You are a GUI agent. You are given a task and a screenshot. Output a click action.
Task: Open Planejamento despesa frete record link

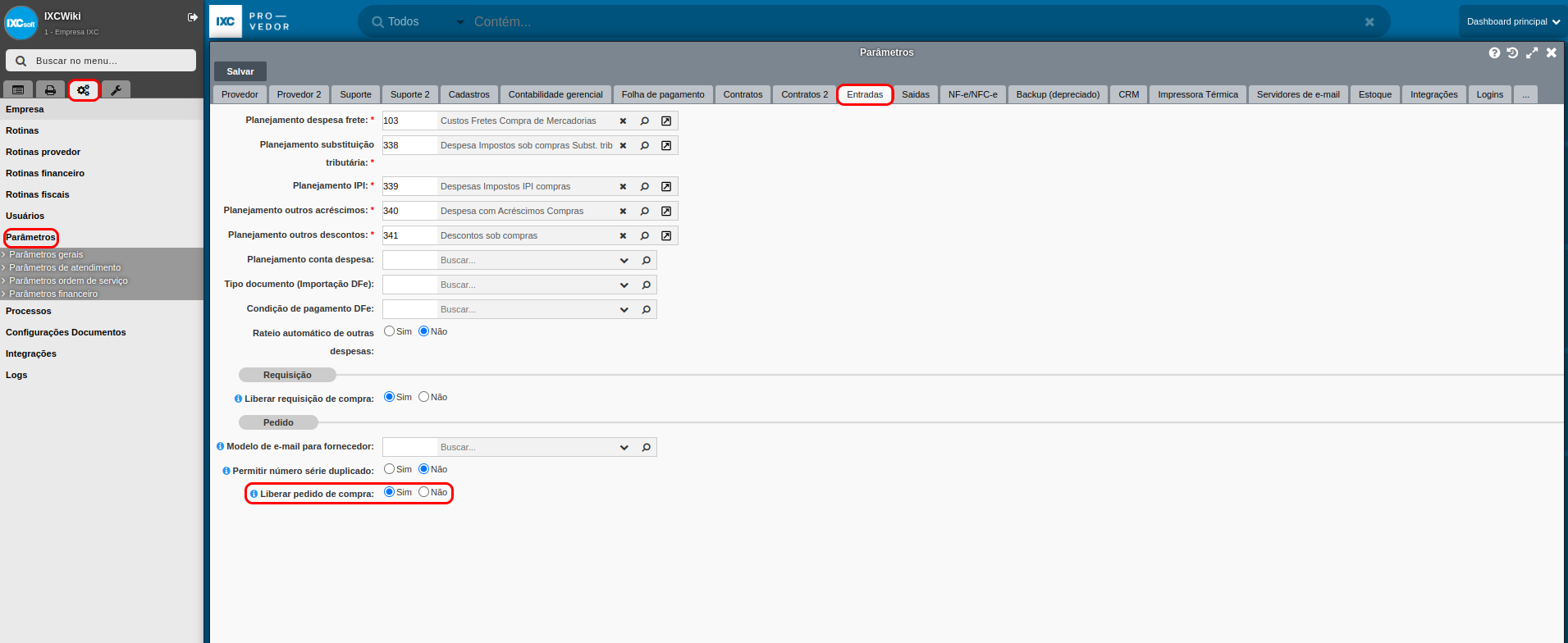point(666,121)
